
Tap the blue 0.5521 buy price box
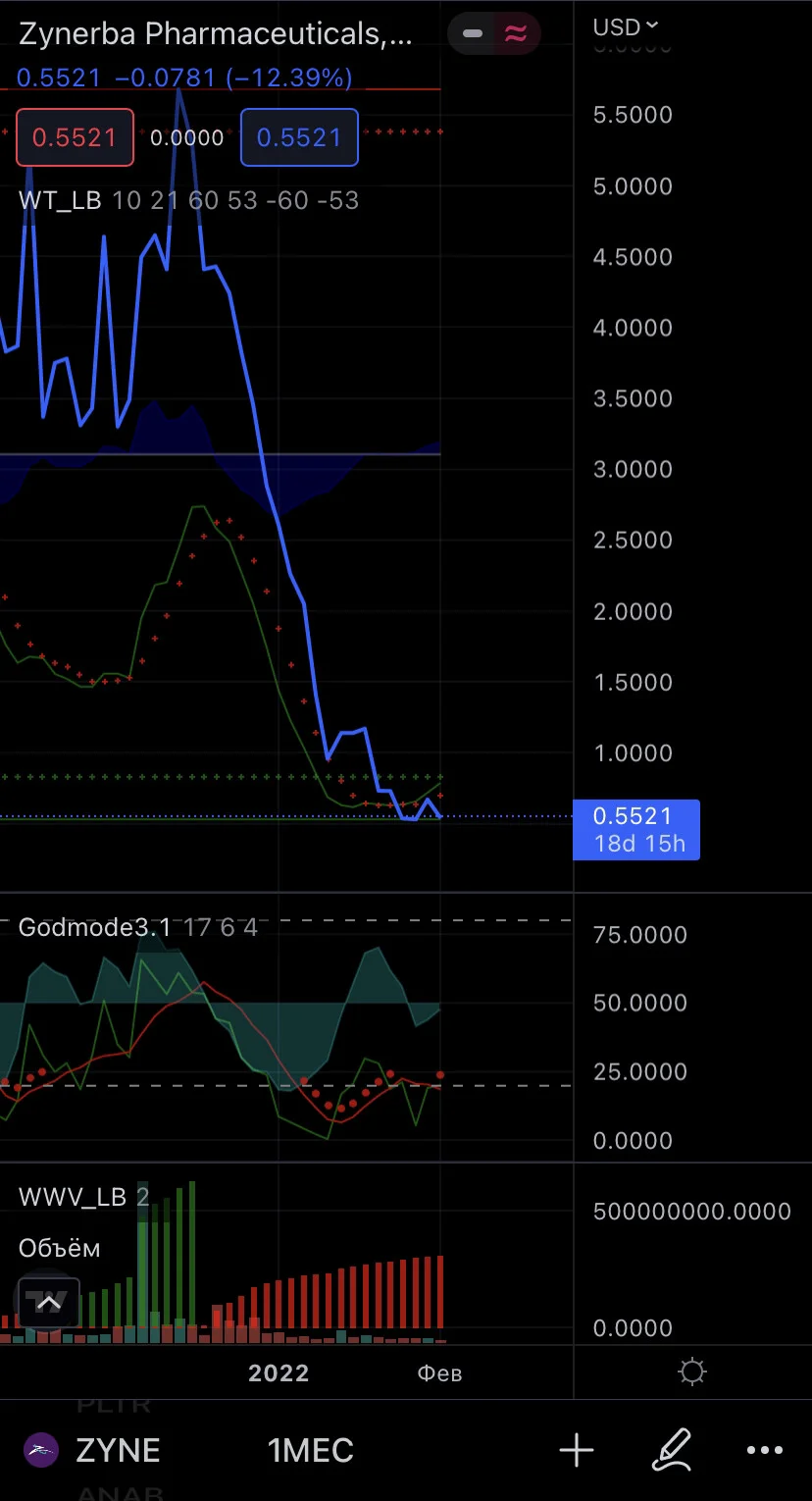coord(299,137)
